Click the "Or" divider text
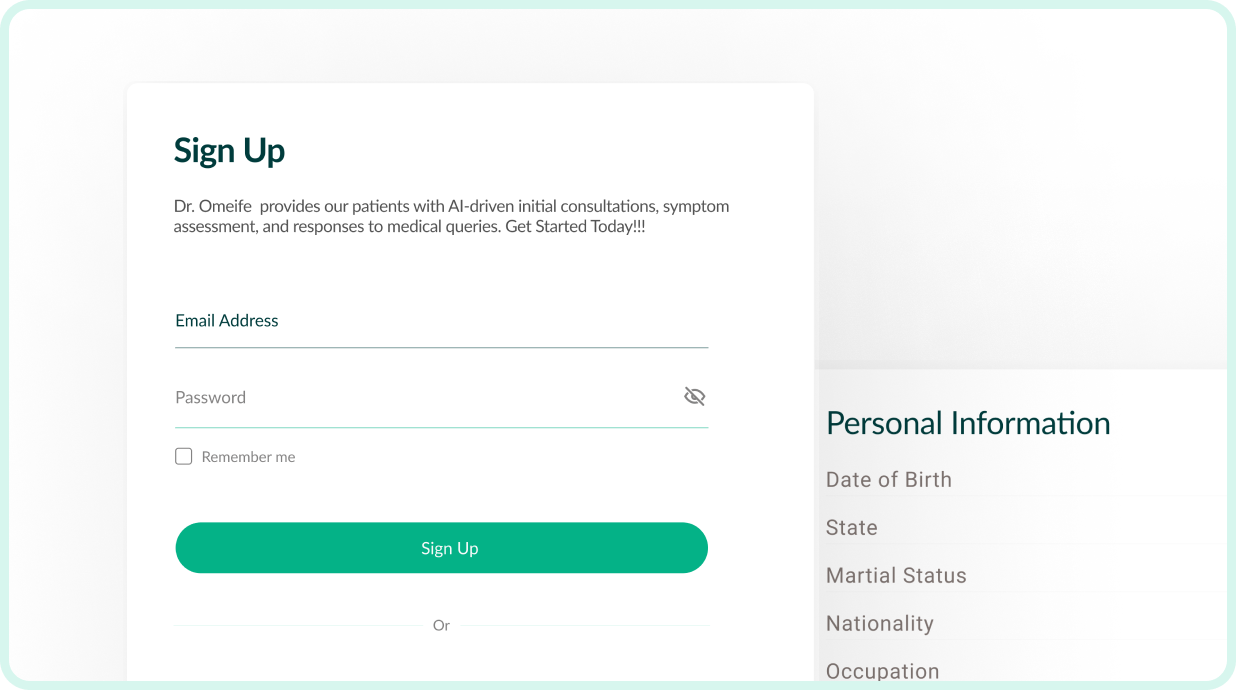Screen dimensions: 1236x690 tap(441, 626)
